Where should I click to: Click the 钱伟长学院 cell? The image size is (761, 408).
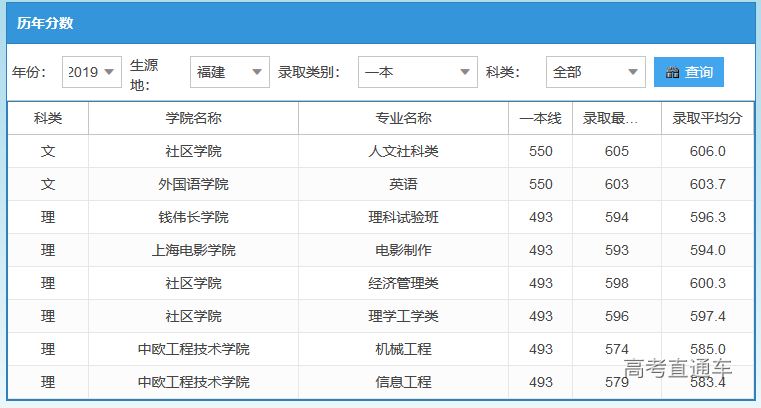click(x=193, y=217)
